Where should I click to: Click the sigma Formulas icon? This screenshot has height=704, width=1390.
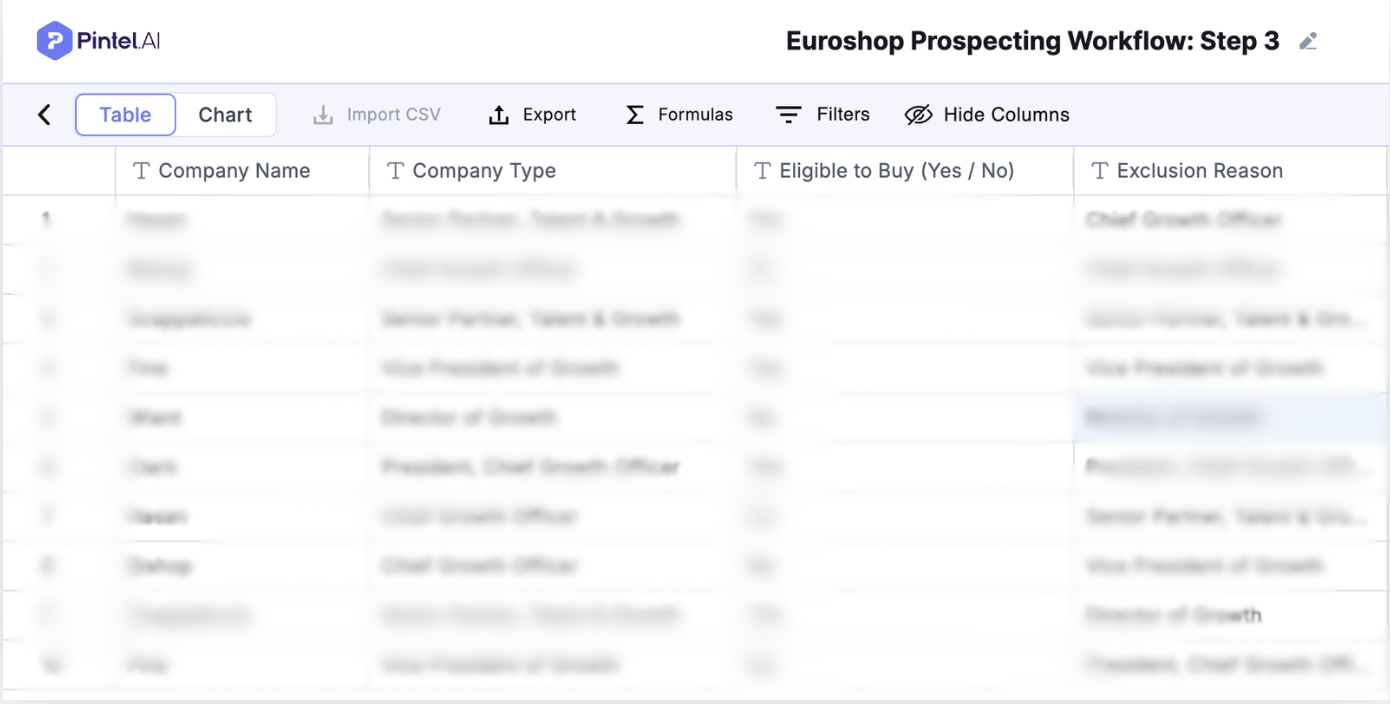tap(635, 115)
